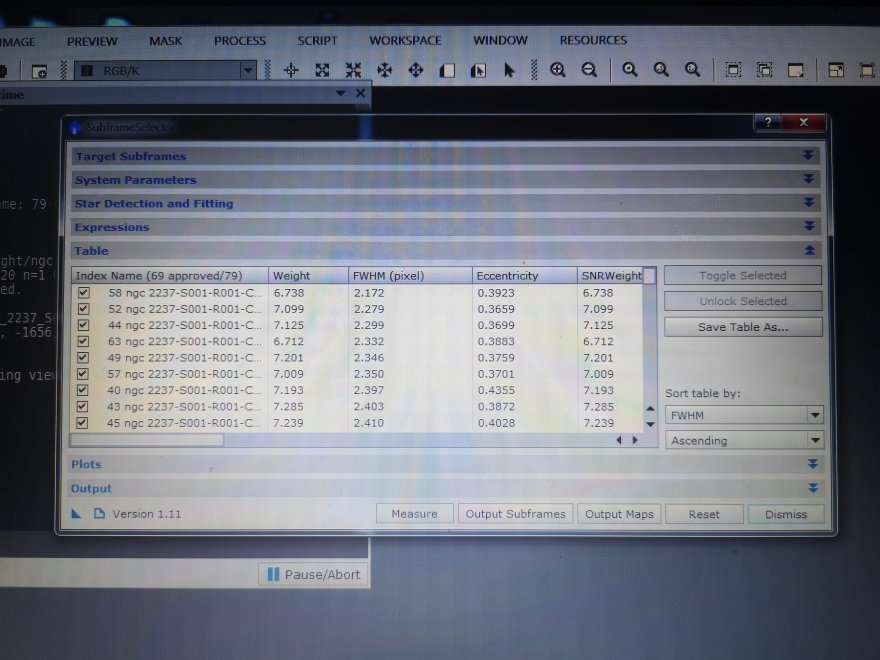
Task: Uncheck frame 58 checkbox
Action: (x=84, y=292)
